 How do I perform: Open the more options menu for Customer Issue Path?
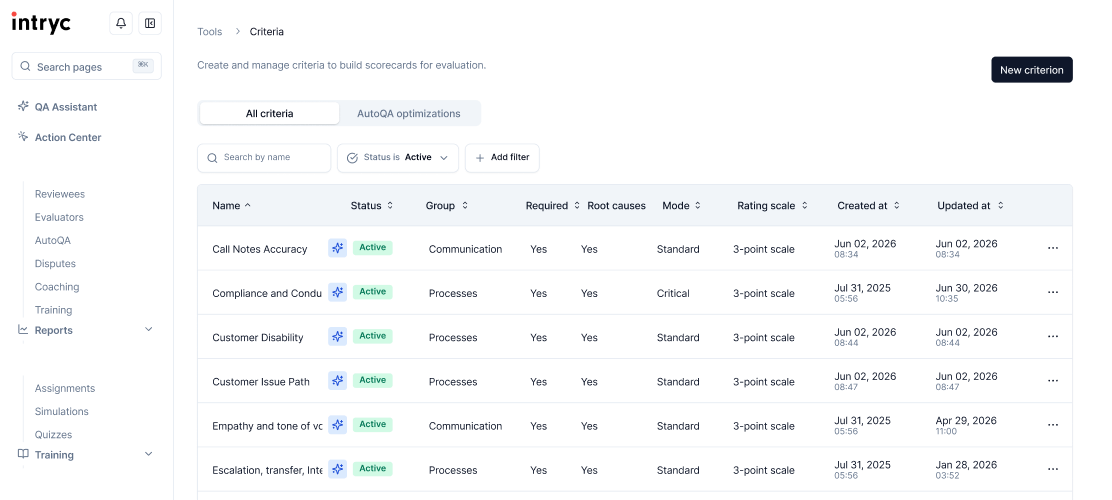point(1052,381)
